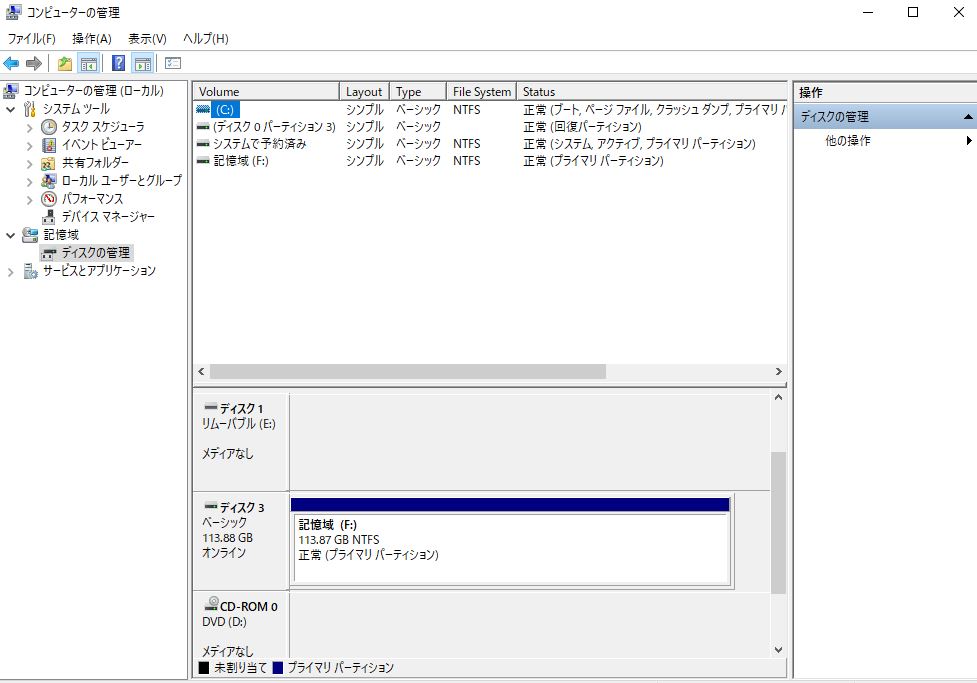977x683 pixels.
Task: Click the Show/Hide Action Pane toolbar icon
Action: tap(143, 64)
